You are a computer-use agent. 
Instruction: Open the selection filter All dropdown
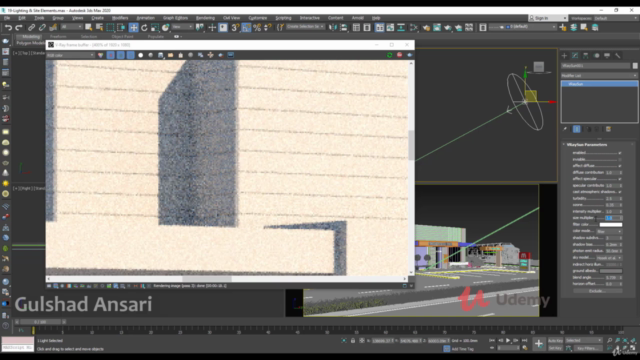(x=71, y=27)
